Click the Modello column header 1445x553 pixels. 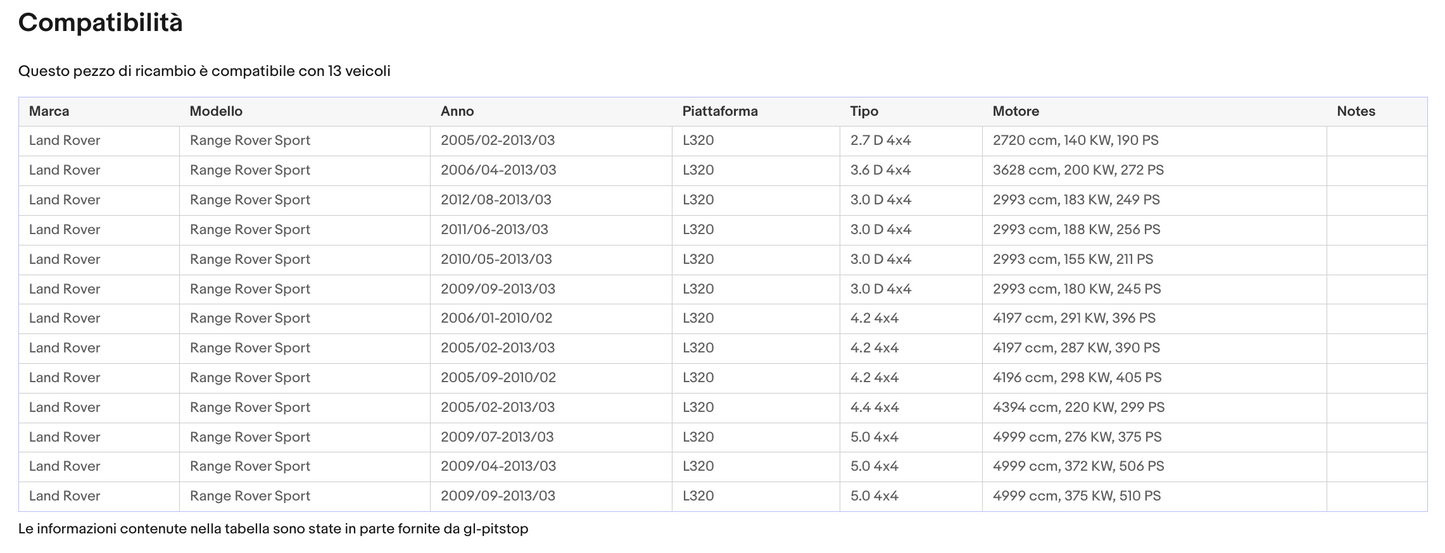tap(216, 111)
